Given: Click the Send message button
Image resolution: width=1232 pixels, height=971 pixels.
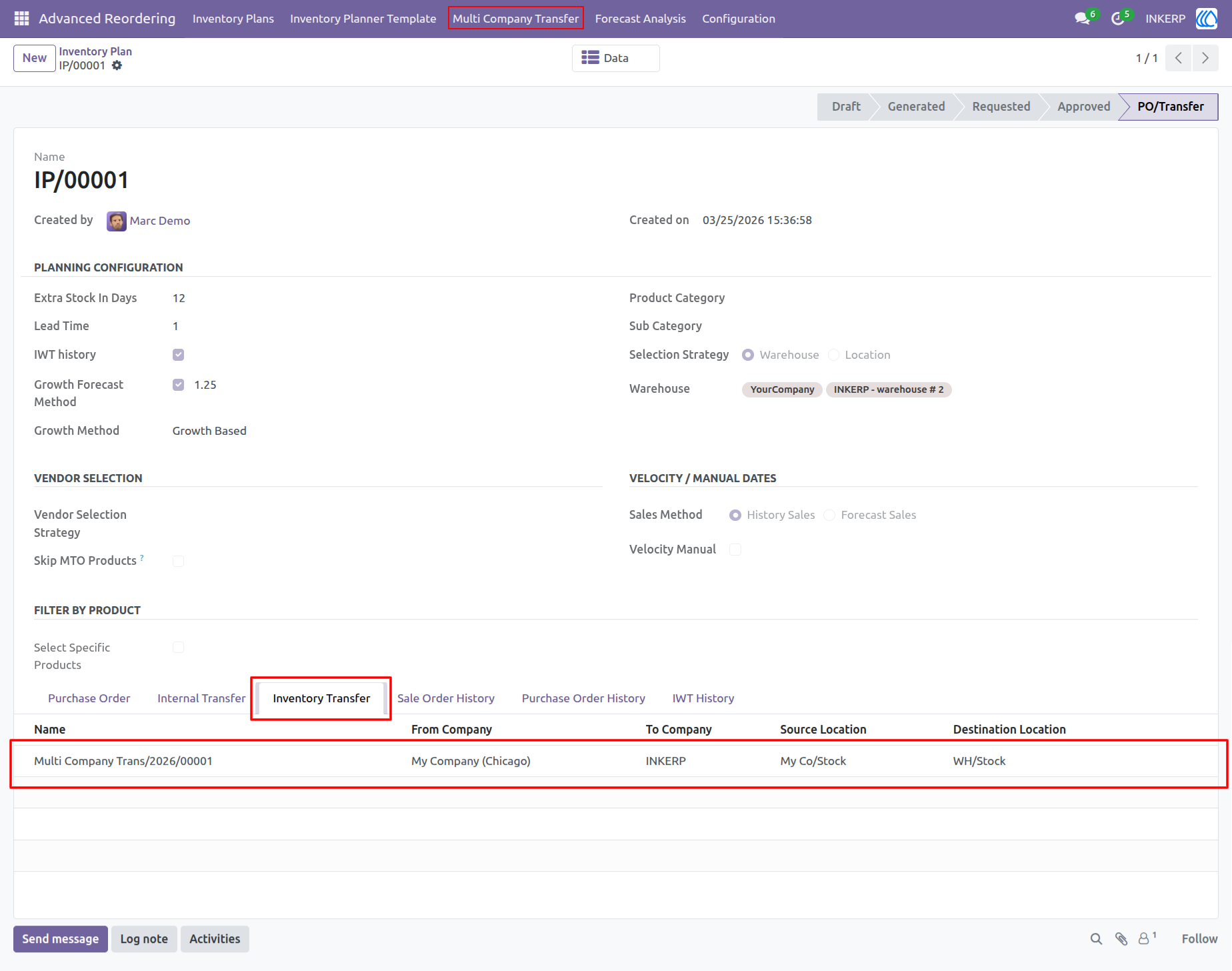Looking at the screenshot, I should 61,939.
